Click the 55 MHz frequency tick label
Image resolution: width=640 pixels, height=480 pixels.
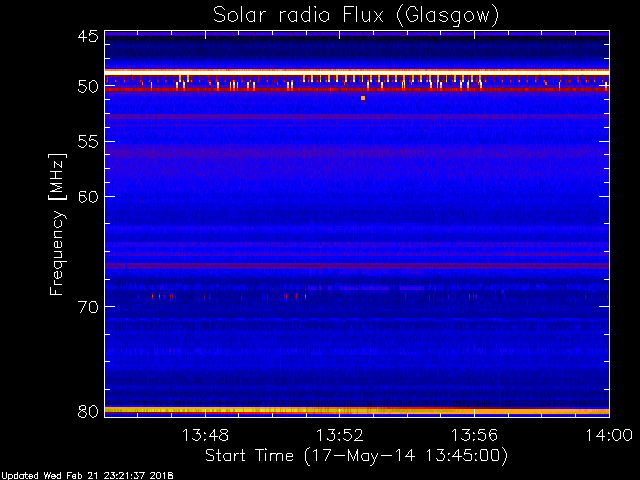(x=88, y=142)
